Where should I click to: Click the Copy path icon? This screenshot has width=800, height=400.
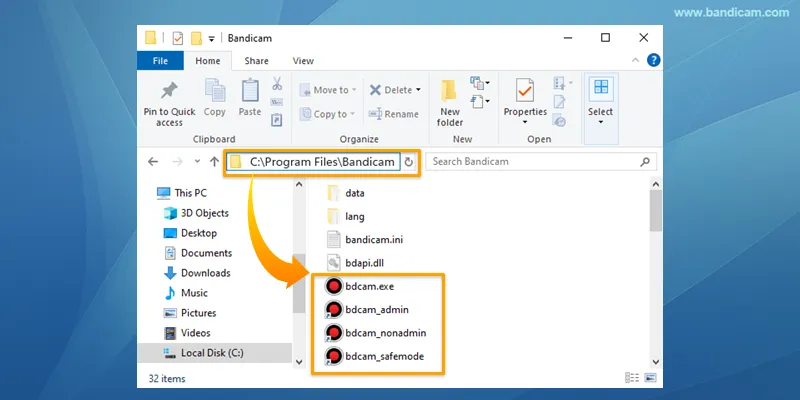[277, 102]
